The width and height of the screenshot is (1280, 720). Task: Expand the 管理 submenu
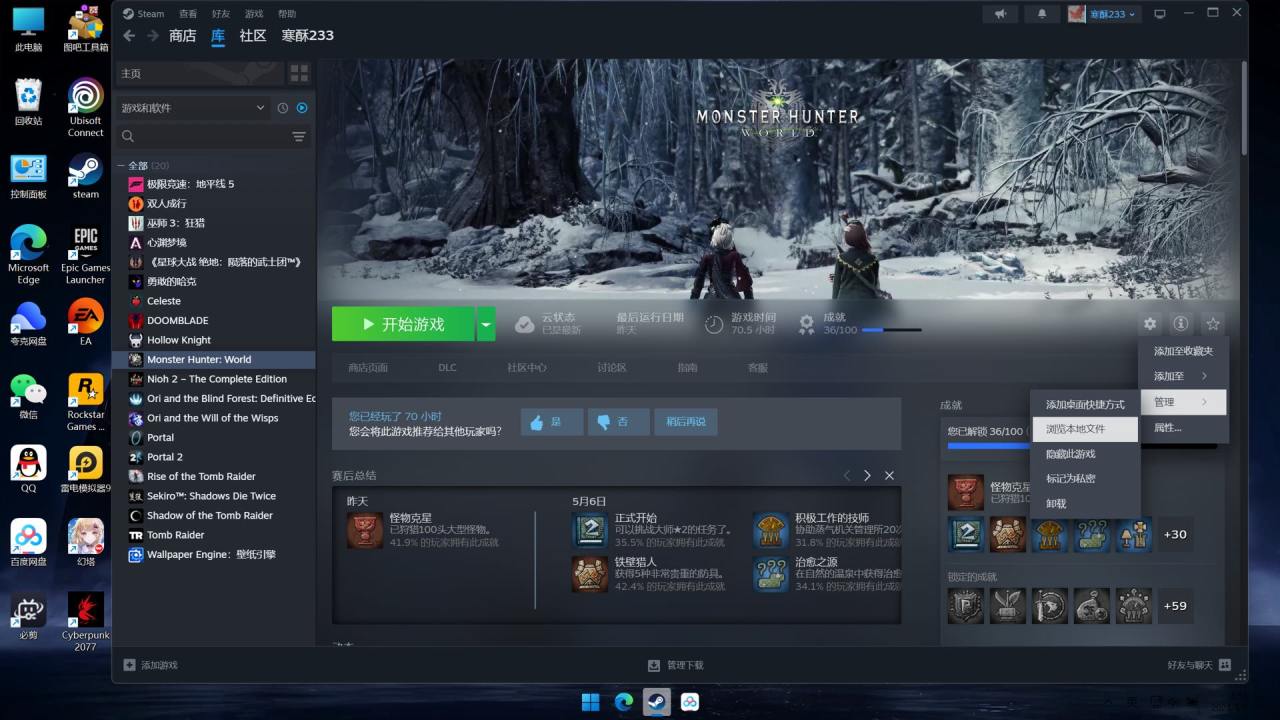tap(1182, 402)
